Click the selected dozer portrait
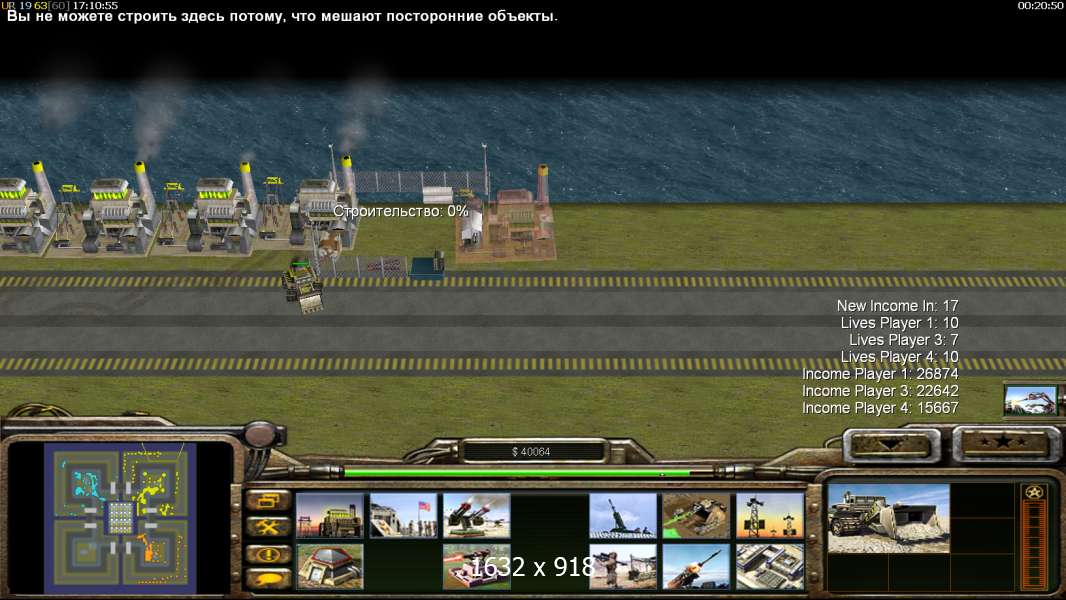Image resolution: width=1066 pixels, height=600 pixels. (x=889, y=518)
